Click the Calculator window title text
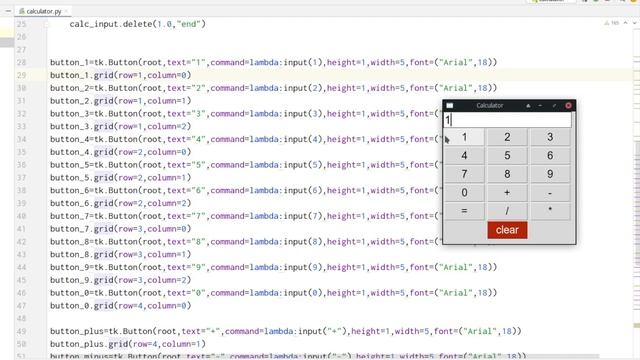The image size is (640, 360). pyautogui.click(x=489, y=106)
